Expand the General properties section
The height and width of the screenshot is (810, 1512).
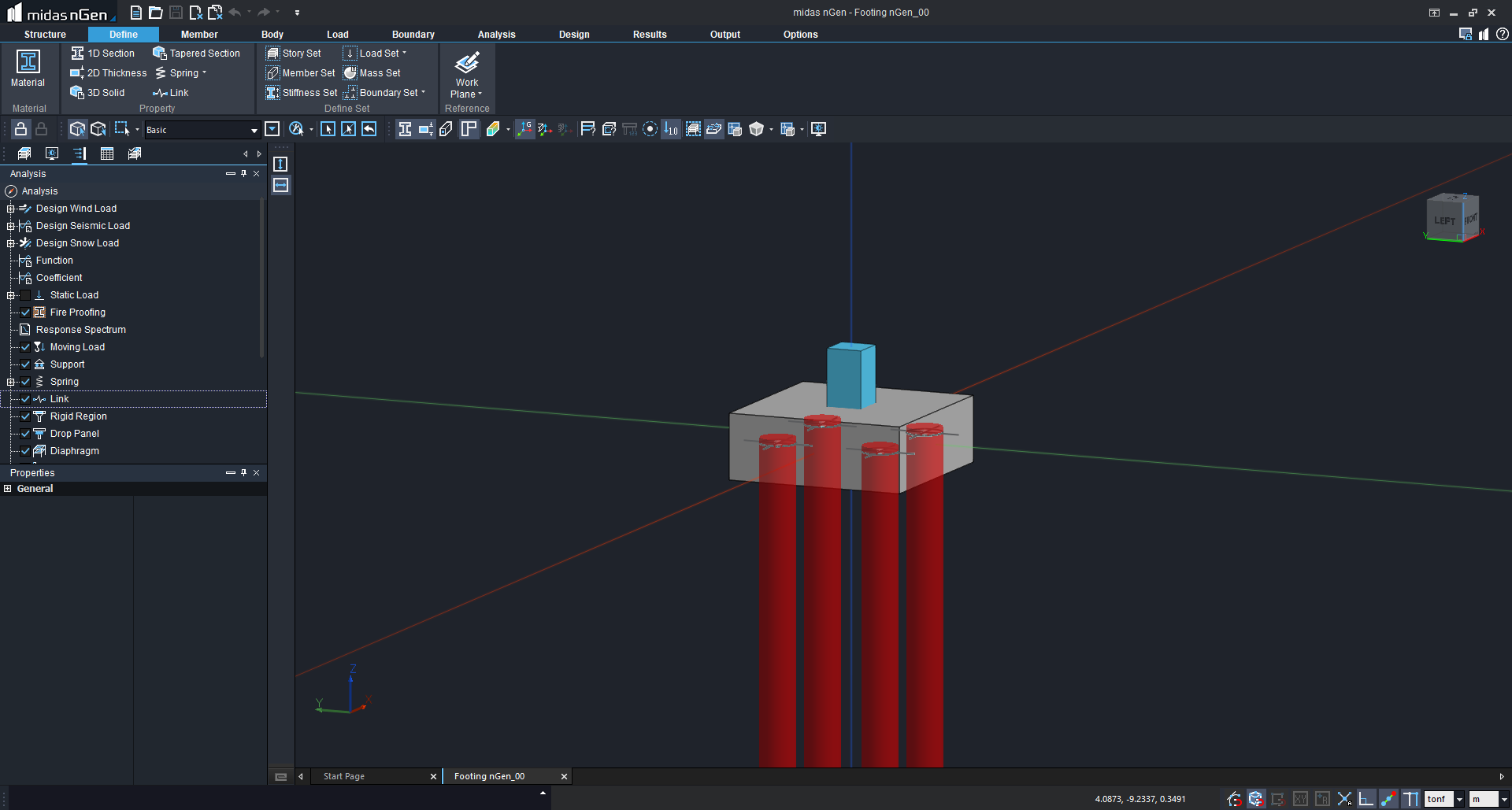[8, 489]
